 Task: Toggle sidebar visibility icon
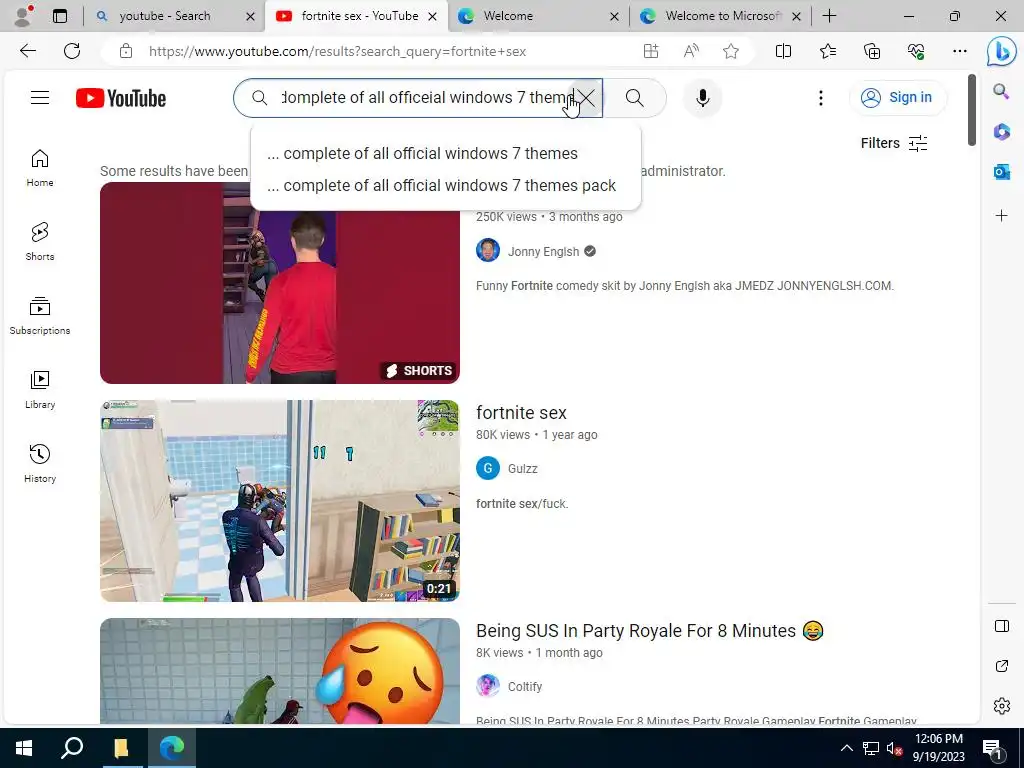1001,626
